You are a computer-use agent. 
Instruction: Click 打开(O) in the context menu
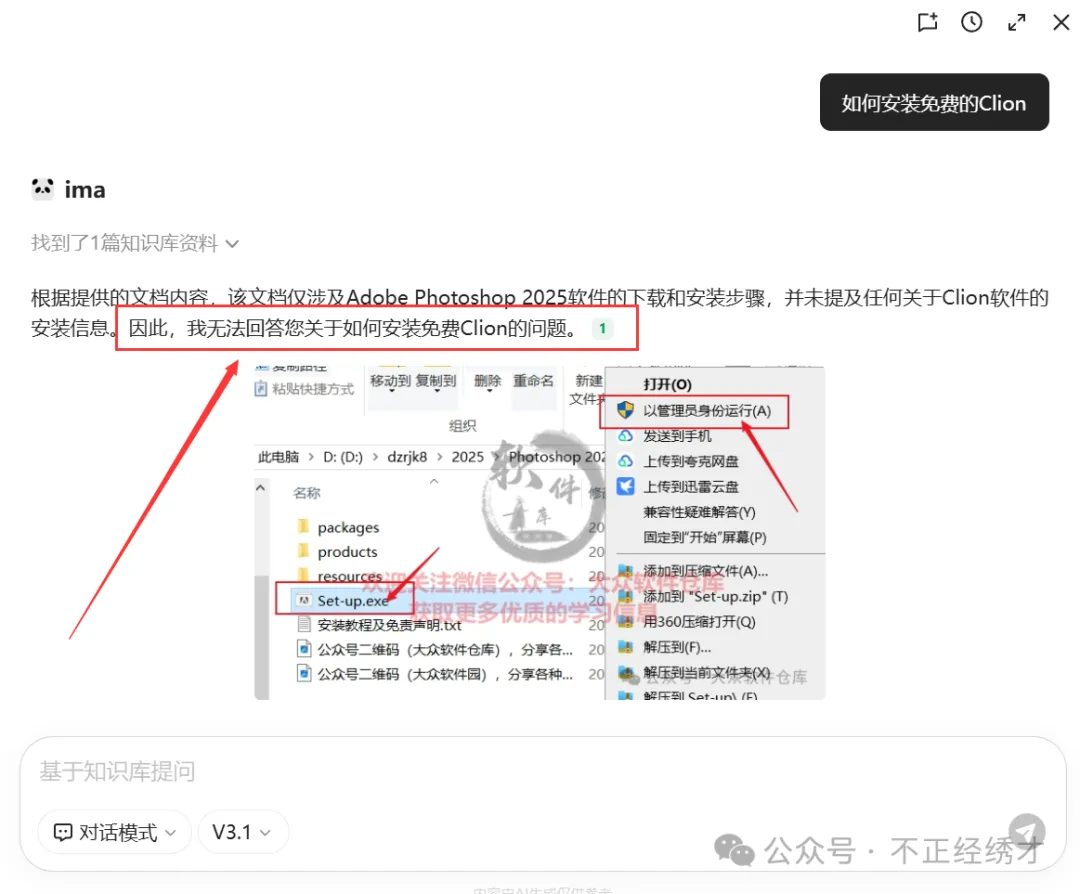(x=667, y=384)
